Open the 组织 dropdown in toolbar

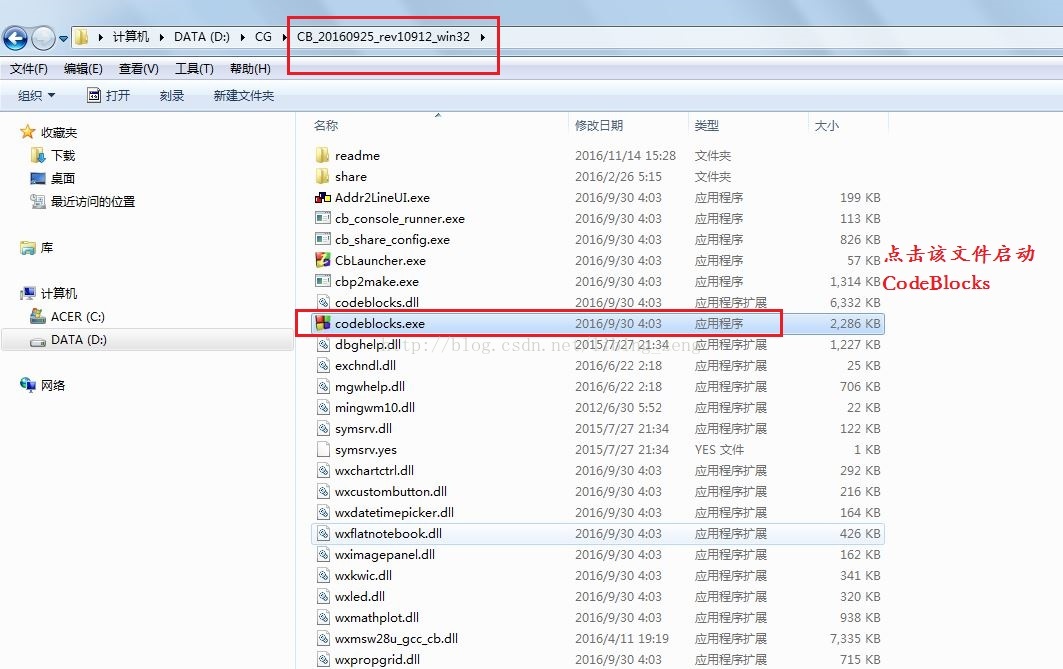37,96
